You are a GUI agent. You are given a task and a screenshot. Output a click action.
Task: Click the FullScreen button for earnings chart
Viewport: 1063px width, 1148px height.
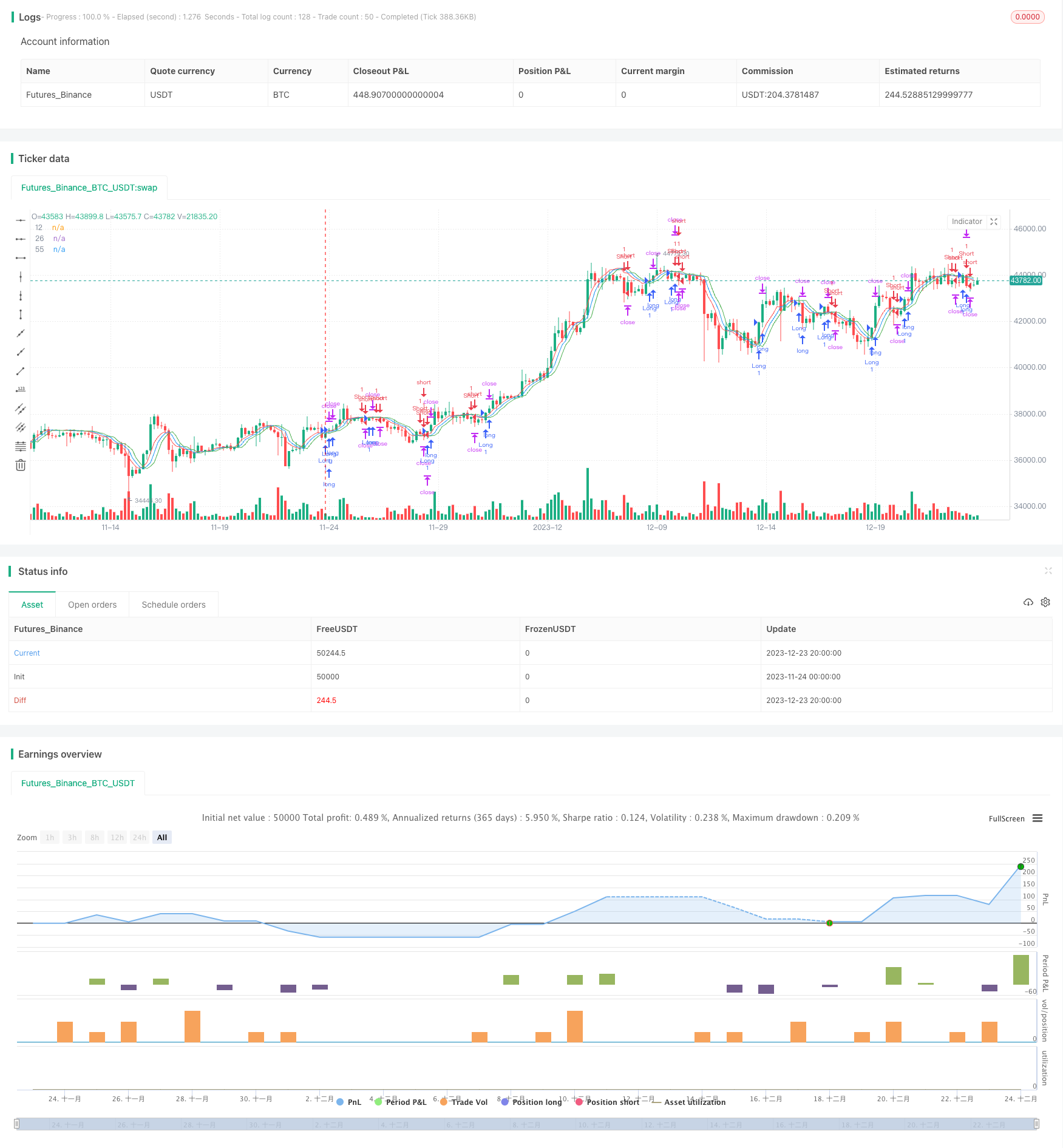click(x=1007, y=818)
